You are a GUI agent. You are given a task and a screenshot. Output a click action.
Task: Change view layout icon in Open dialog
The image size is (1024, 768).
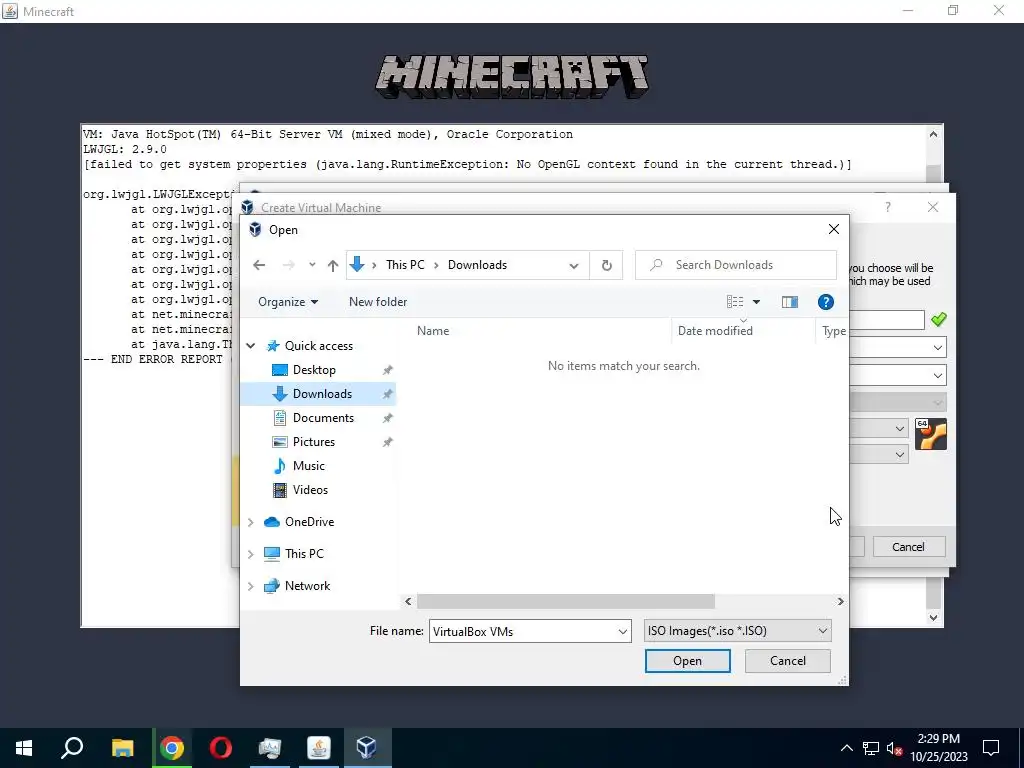pyautogui.click(x=735, y=302)
